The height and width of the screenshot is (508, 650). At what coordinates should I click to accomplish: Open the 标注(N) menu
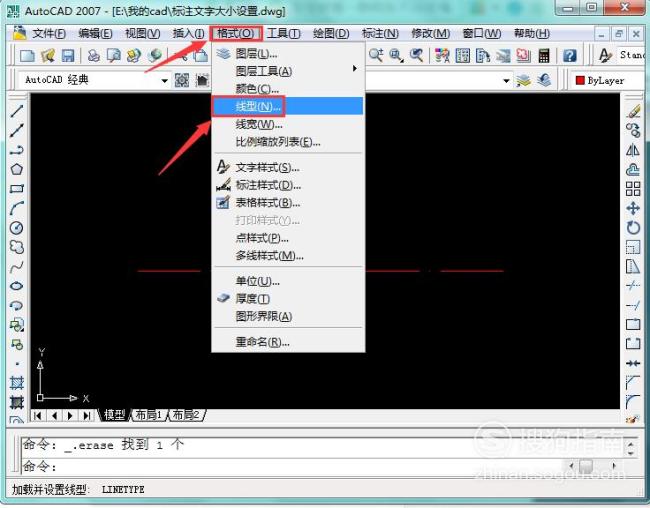380,33
